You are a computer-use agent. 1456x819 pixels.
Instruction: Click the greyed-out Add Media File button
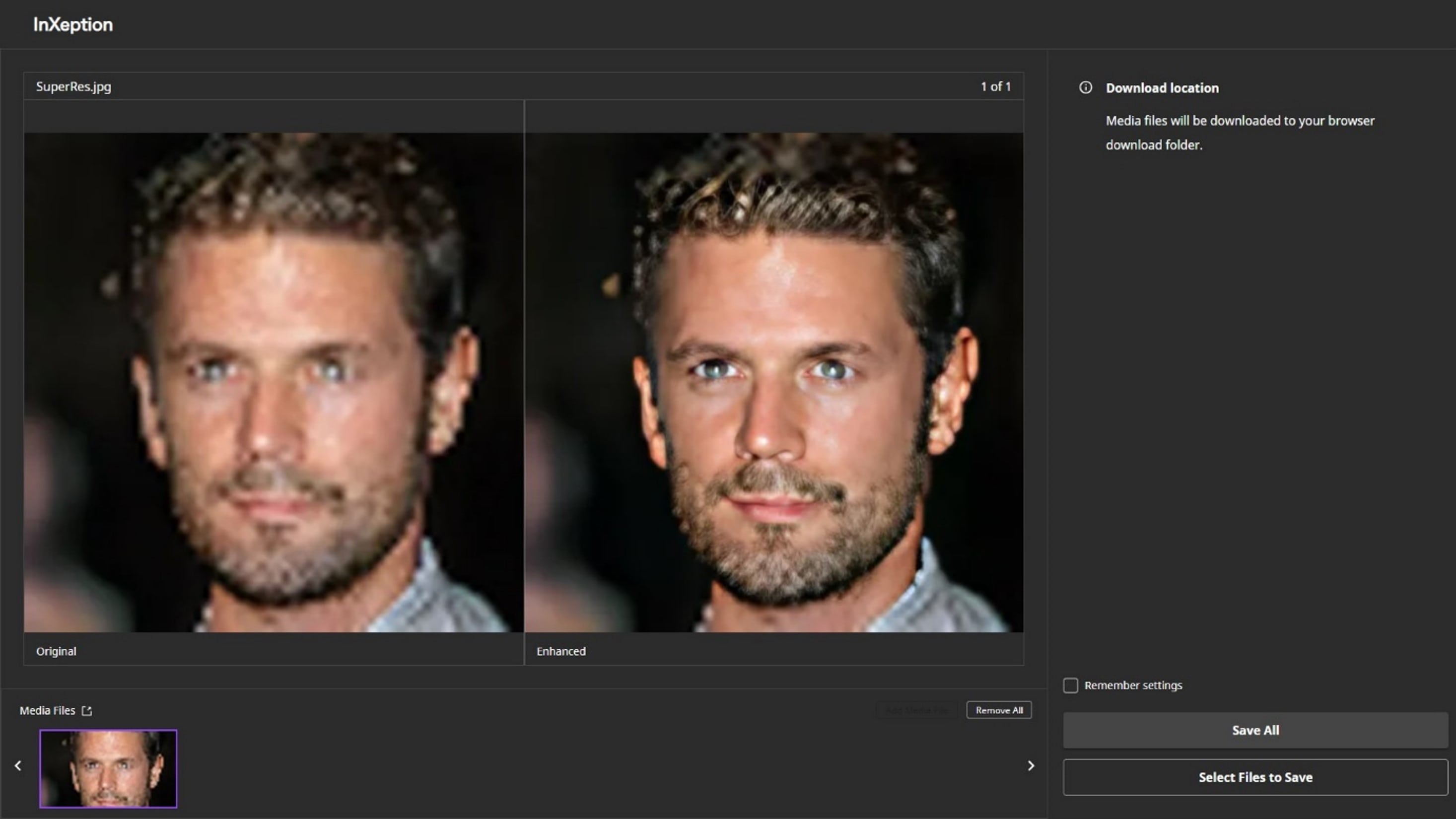point(916,710)
